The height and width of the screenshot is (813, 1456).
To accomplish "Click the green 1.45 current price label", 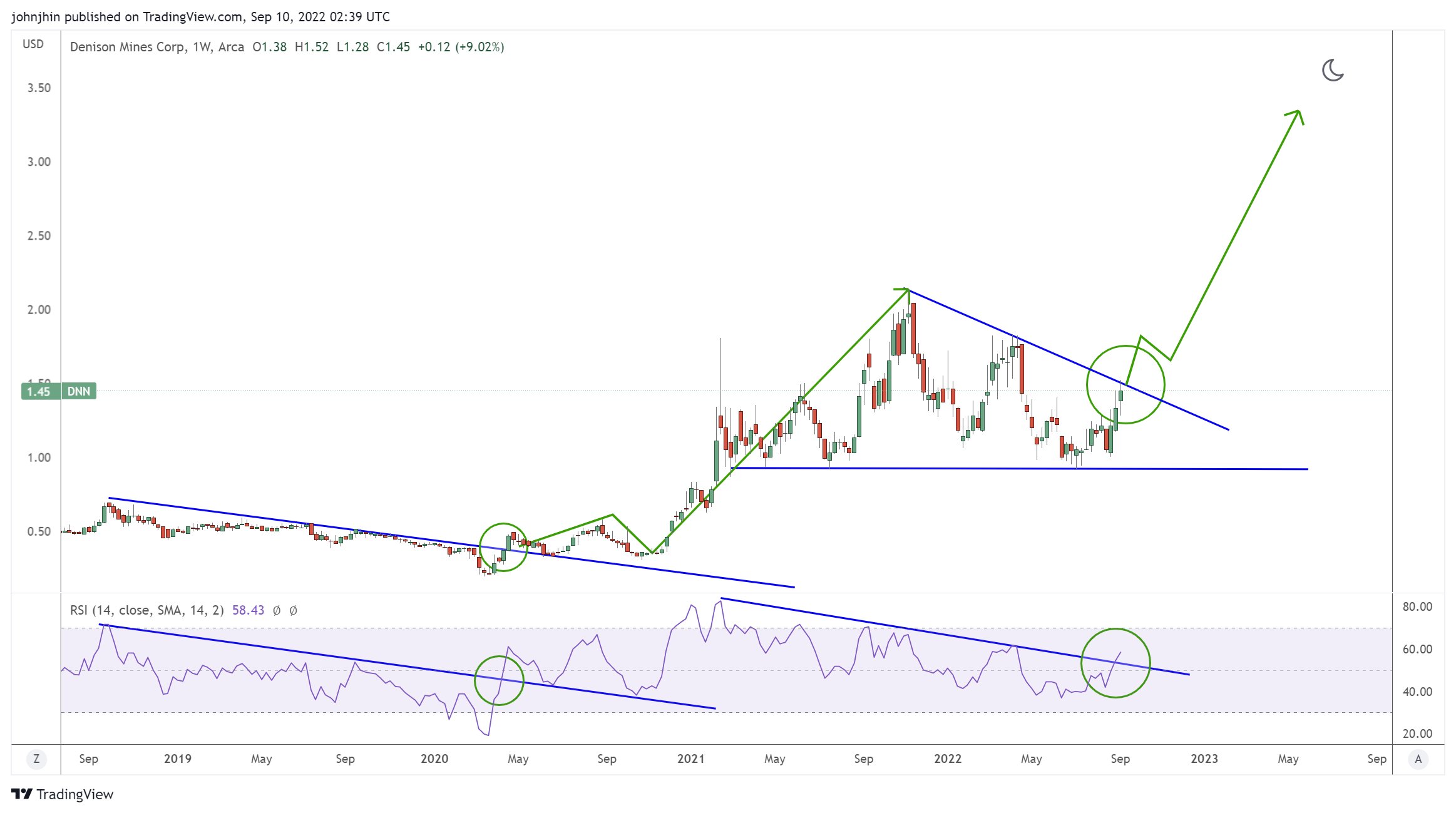I will (39, 392).
